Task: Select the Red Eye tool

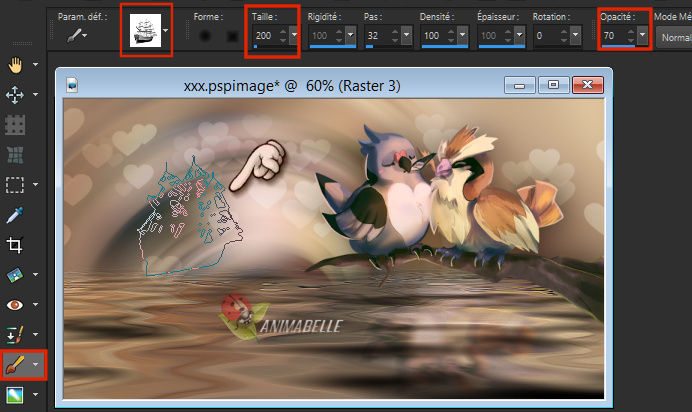Action: [15, 305]
